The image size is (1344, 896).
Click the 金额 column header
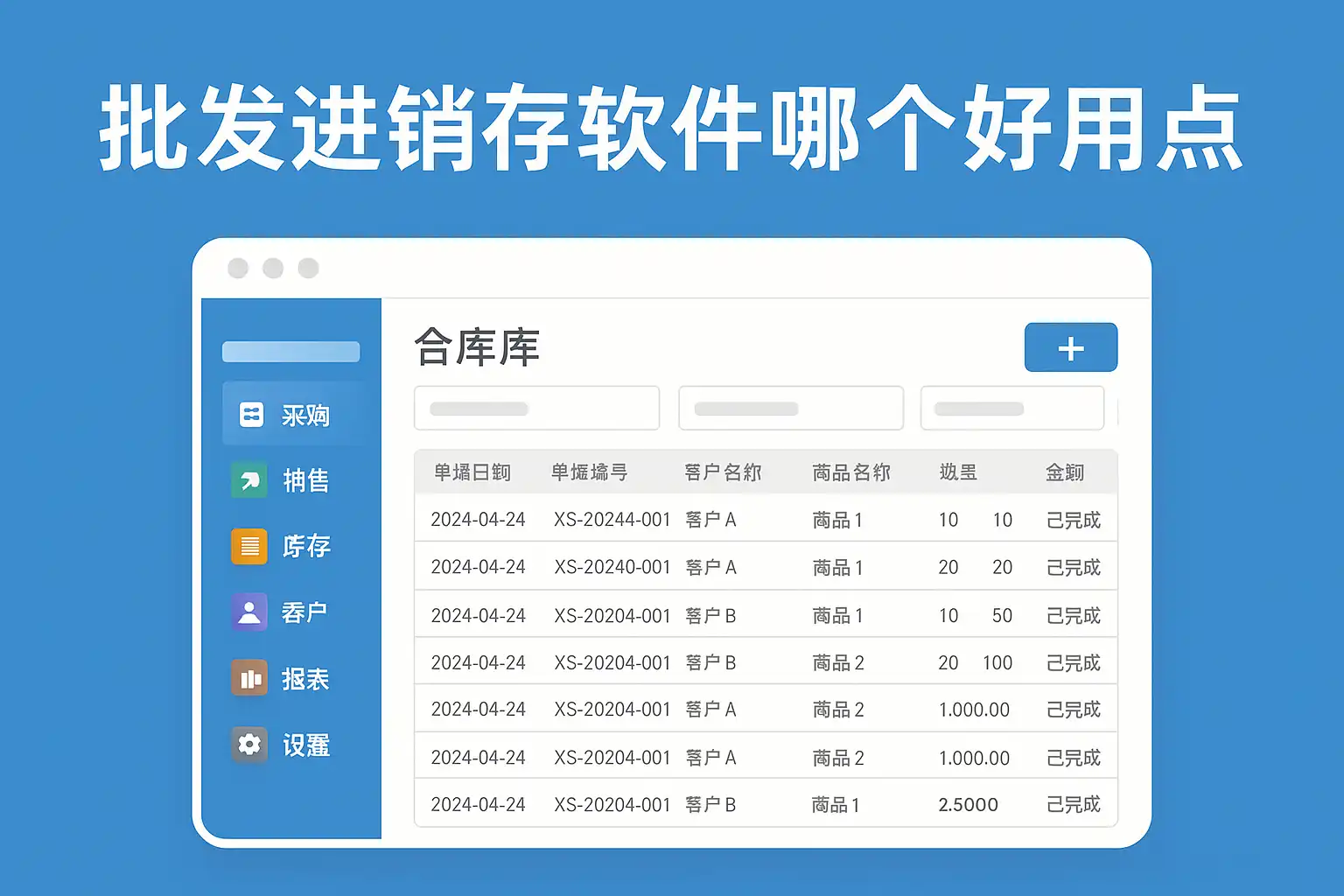[x=1065, y=472]
